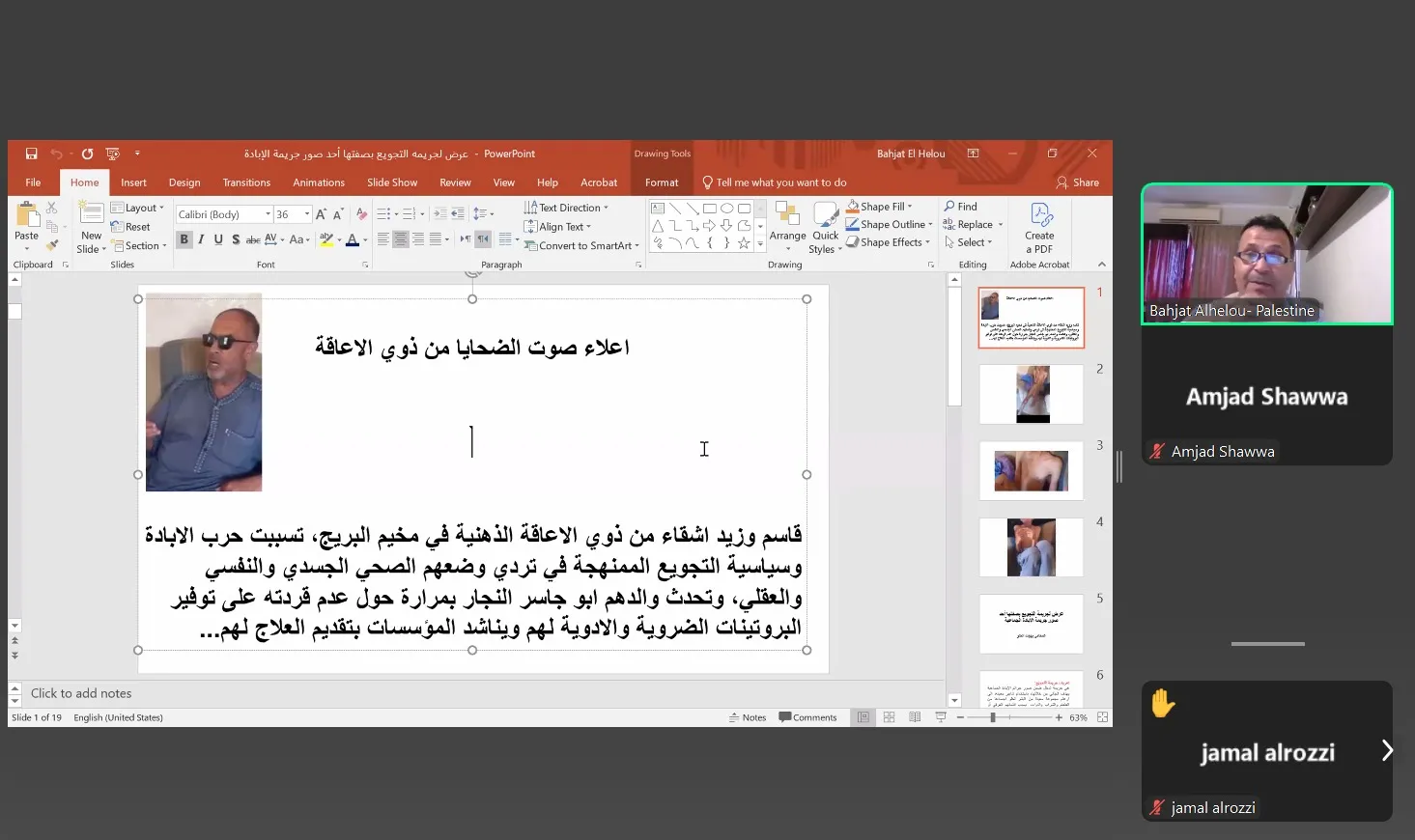Switch to Reading View icon in status bar
The height and width of the screenshot is (840, 1415).
(915, 717)
